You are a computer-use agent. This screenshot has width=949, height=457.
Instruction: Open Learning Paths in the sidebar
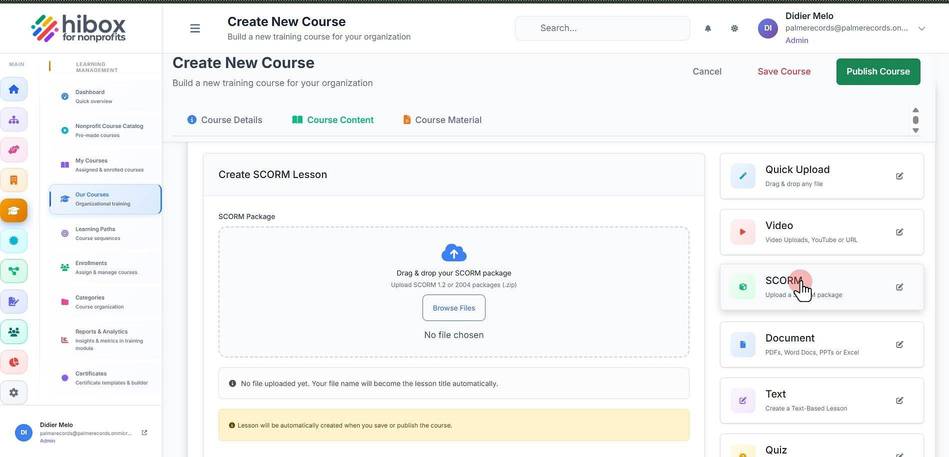(105, 234)
